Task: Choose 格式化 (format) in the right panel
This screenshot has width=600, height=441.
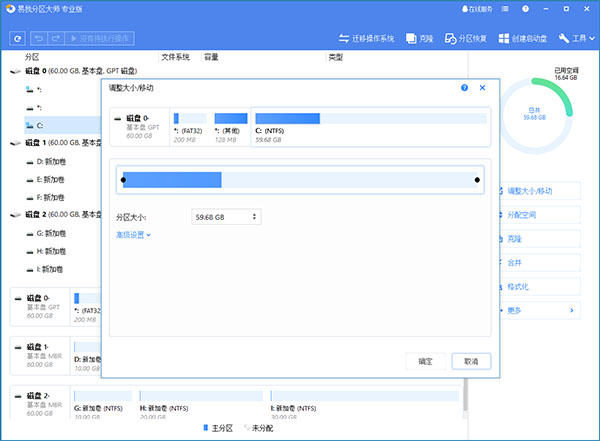Action: tap(520, 286)
